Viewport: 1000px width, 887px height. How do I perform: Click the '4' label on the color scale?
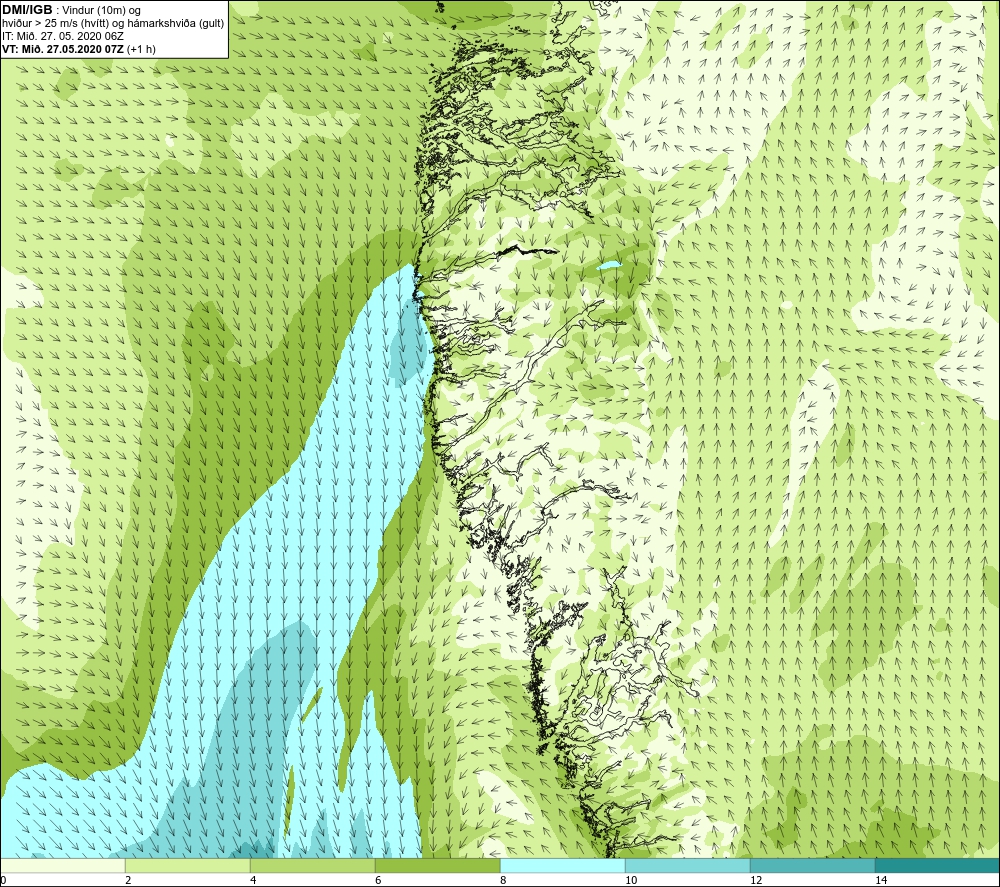(x=253, y=880)
